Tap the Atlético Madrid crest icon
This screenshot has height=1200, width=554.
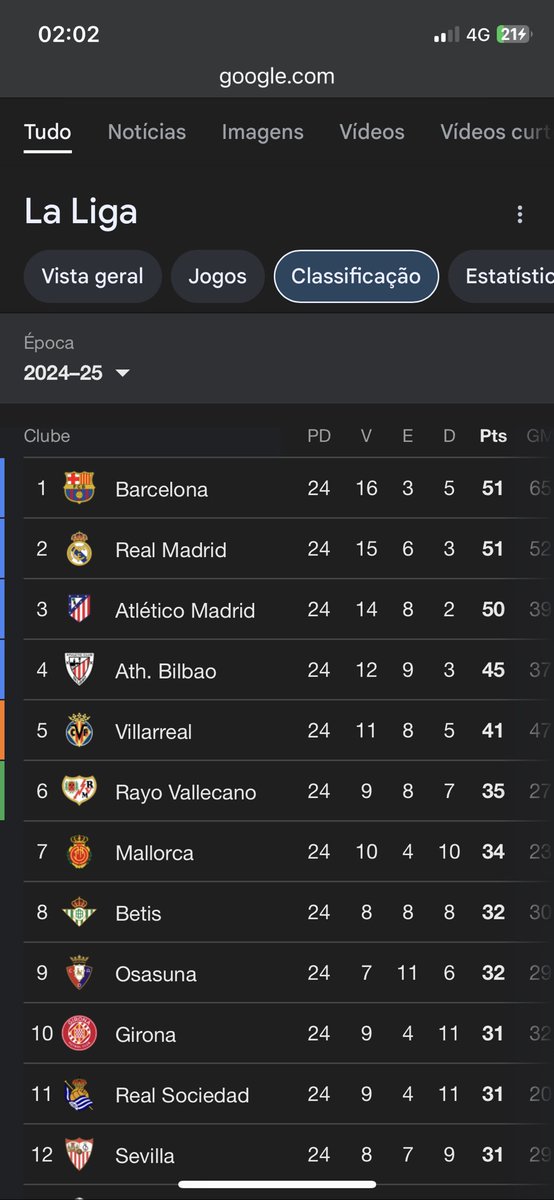(x=78, y=609)
